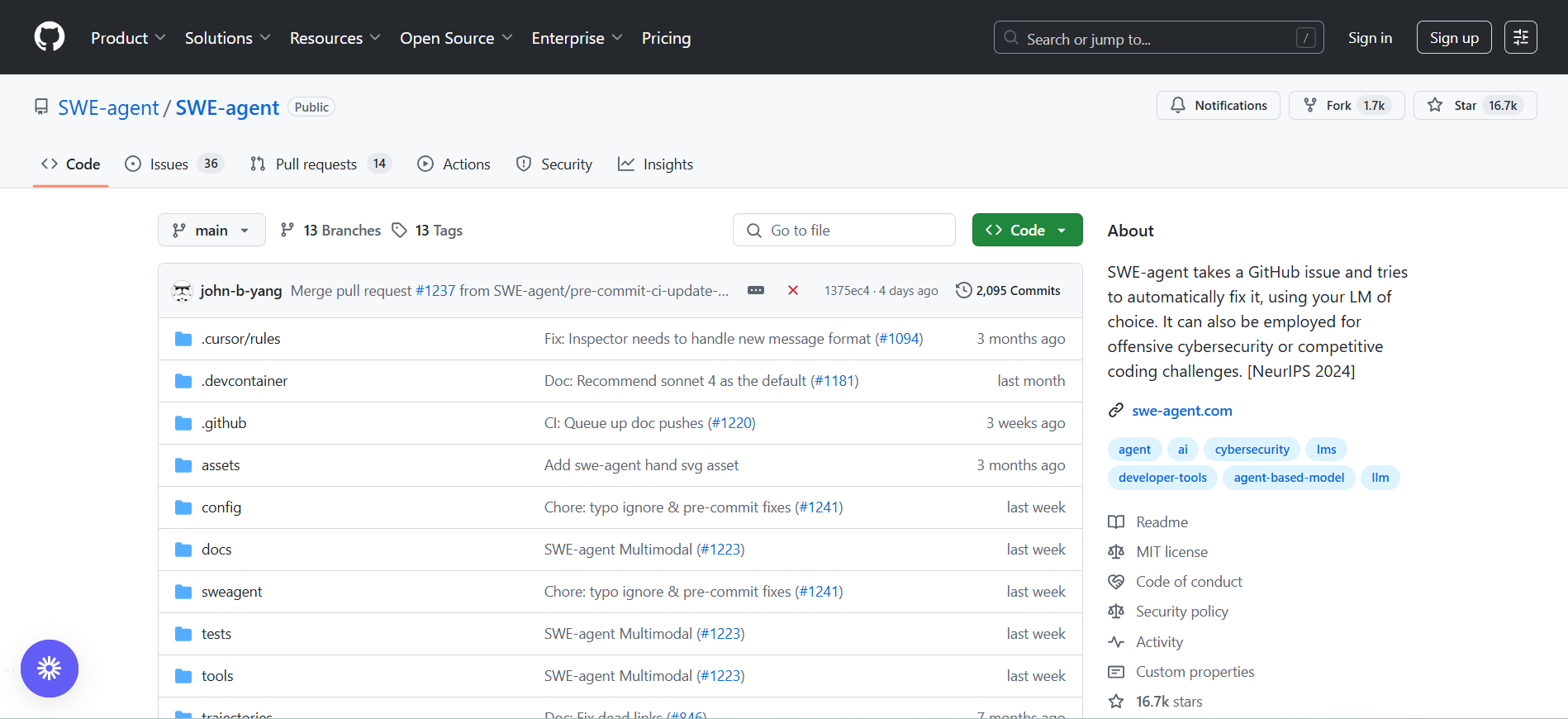Open the Pricing page
Image resolution: width=1568 pixels, height=719 pixels.
[666, 38]
